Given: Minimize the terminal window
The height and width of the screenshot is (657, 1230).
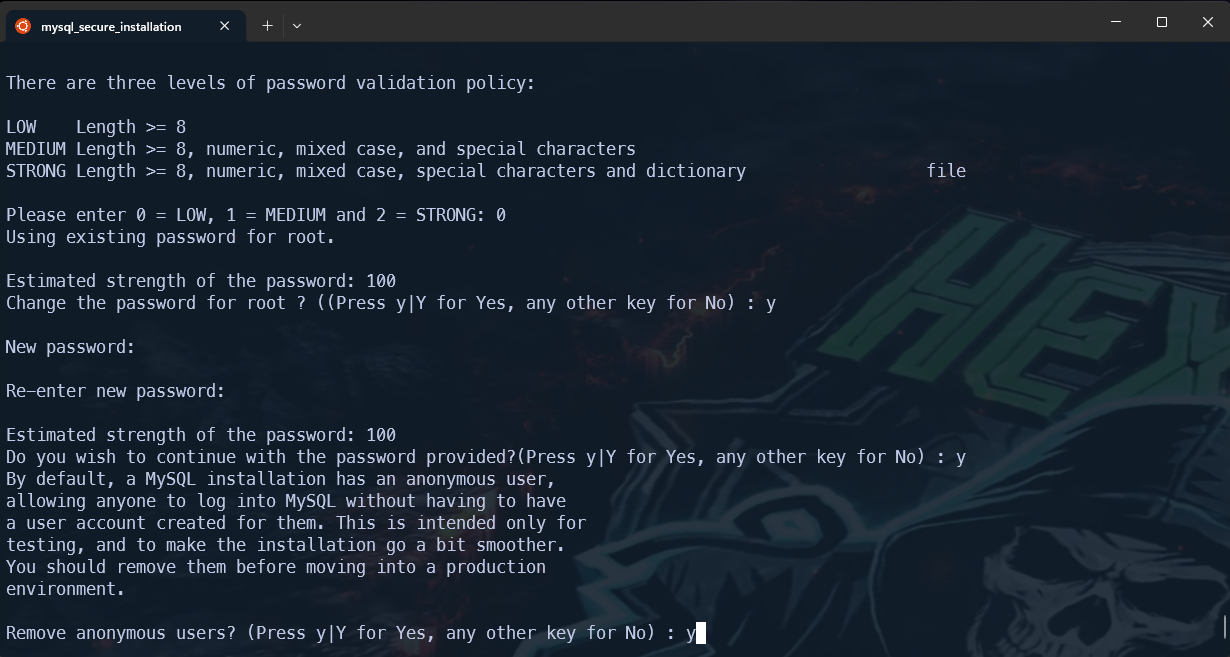Looking at the screenshot, I should [1115, 22].
